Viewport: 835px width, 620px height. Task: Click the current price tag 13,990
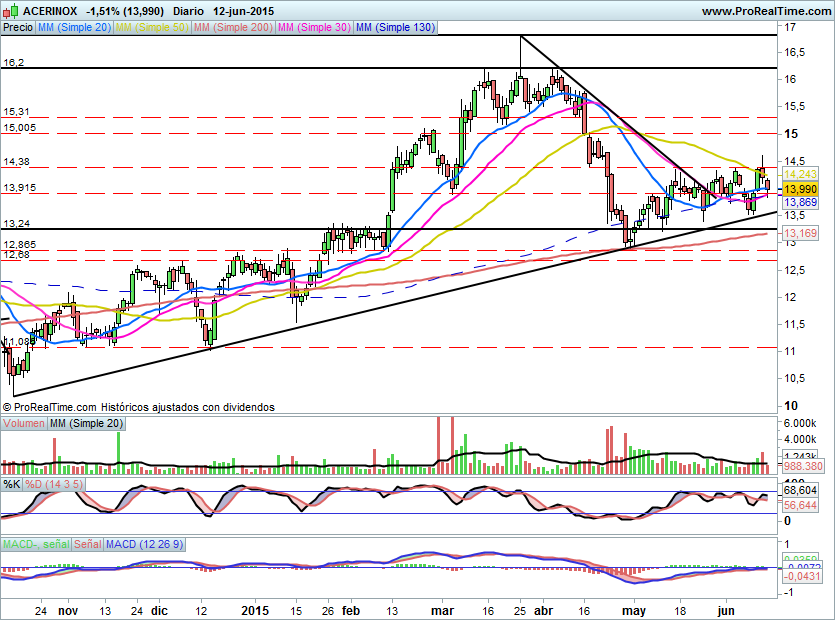800,188
